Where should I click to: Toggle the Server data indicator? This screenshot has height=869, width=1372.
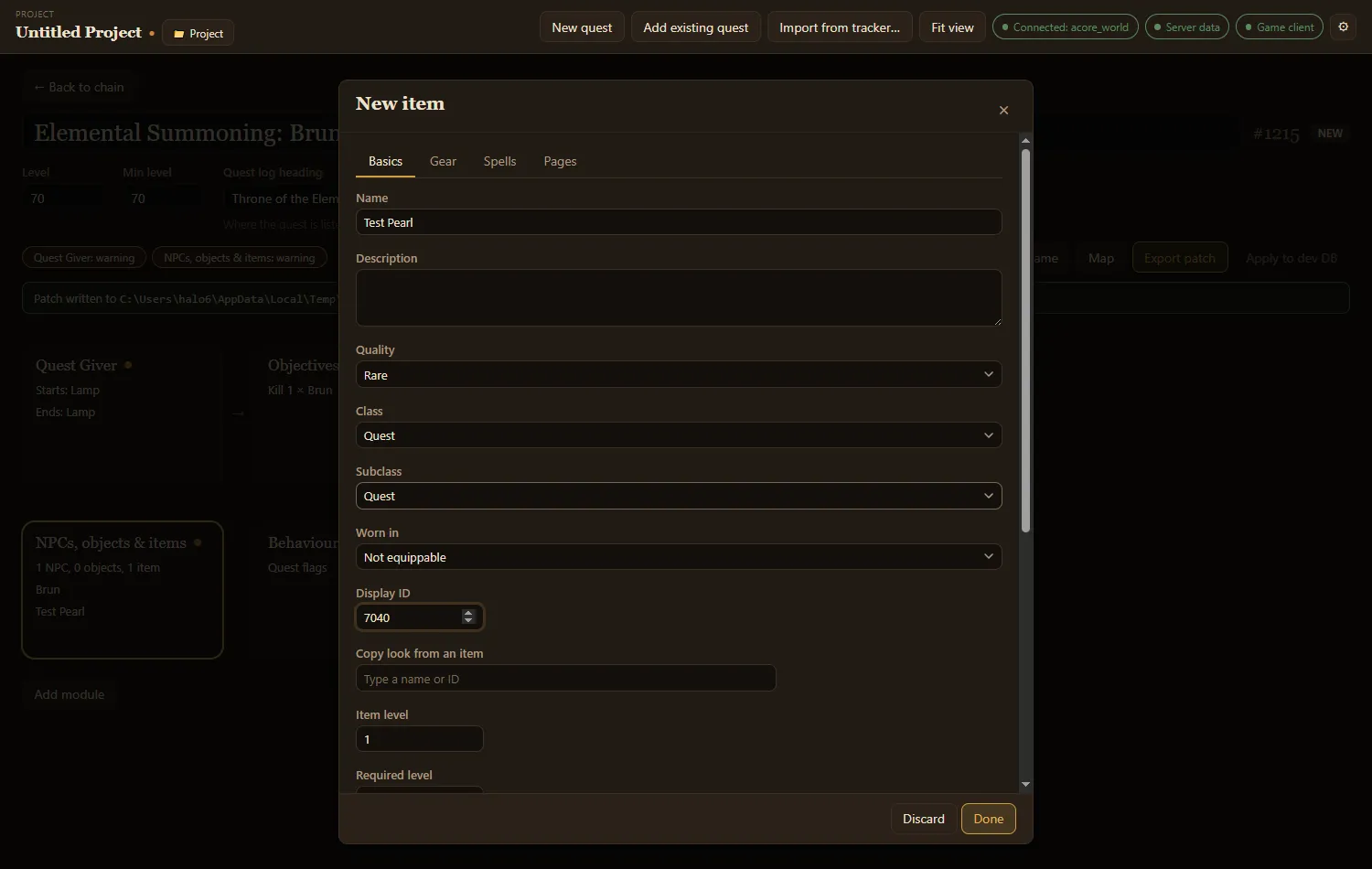tap(1187, 27)
